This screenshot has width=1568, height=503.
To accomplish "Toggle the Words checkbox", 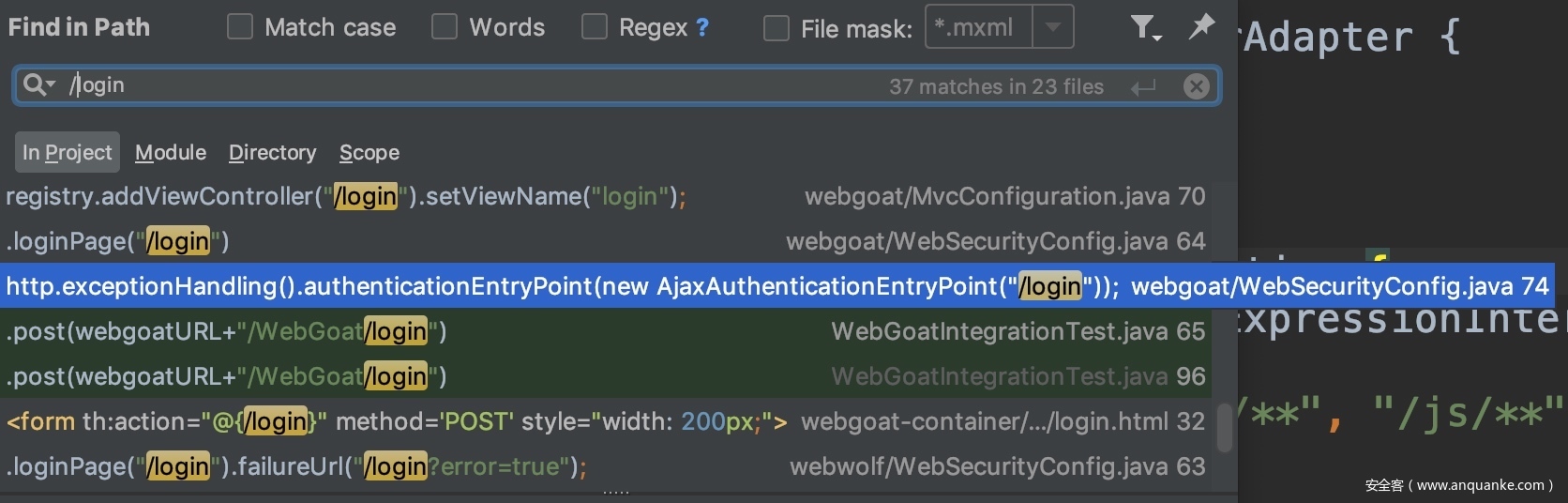I will coord(445,27).
